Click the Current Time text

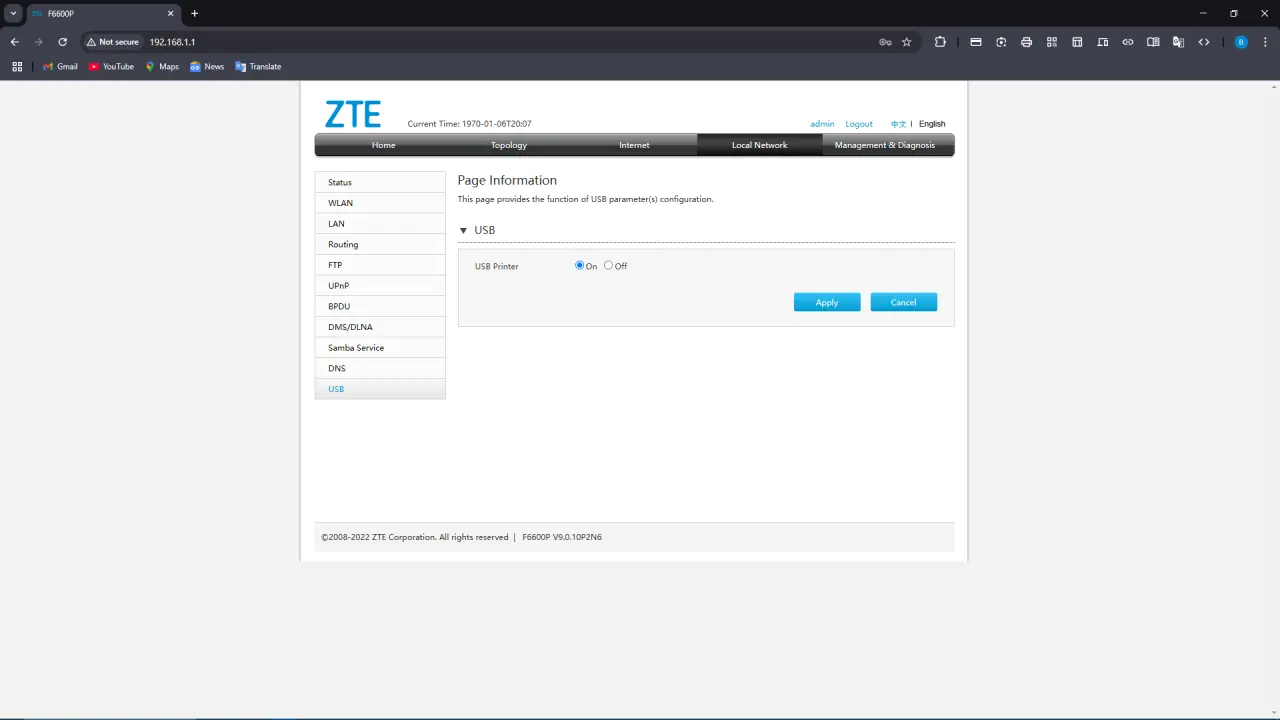(470, 124)
